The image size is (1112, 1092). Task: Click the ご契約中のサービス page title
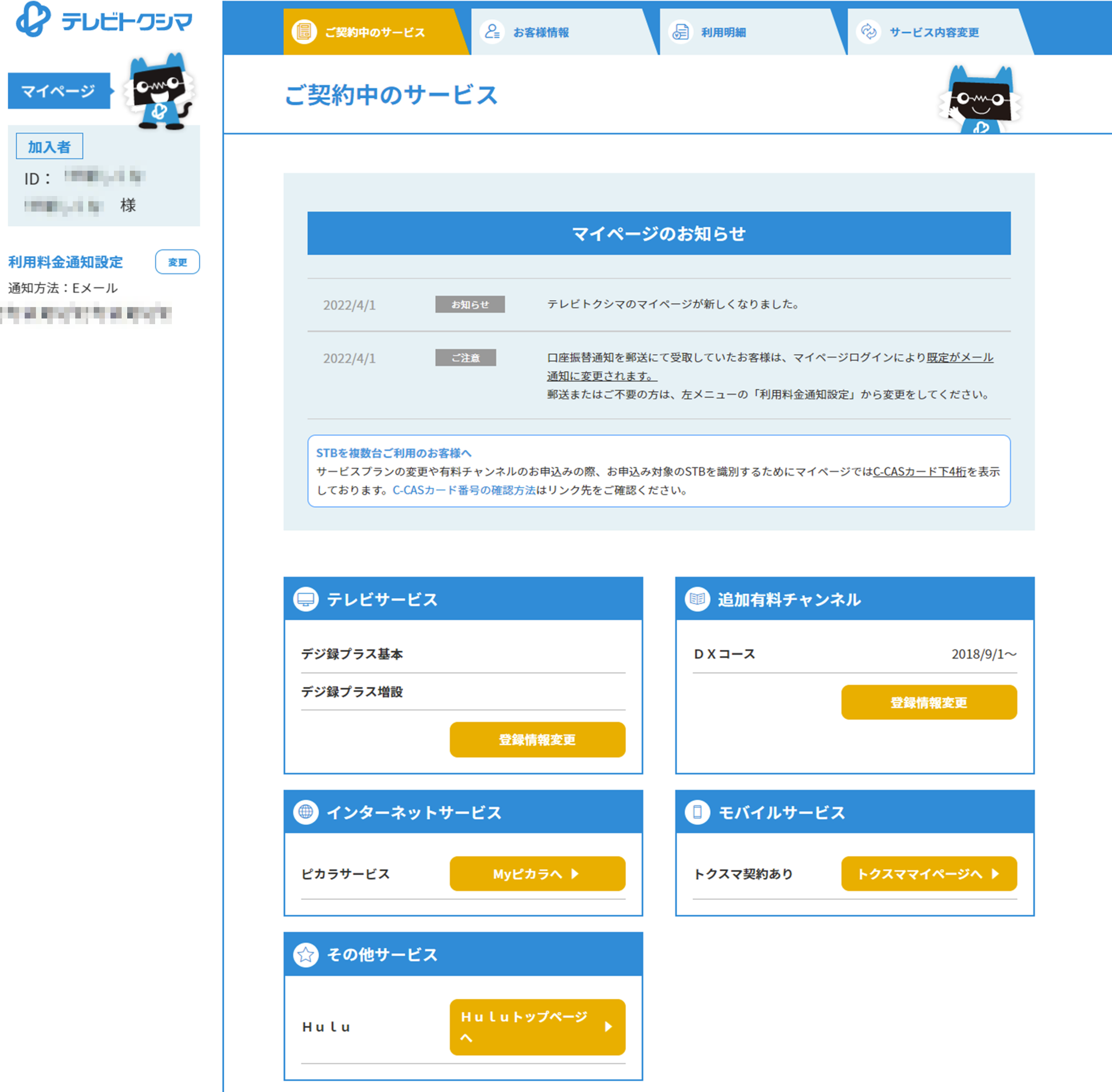391,95
